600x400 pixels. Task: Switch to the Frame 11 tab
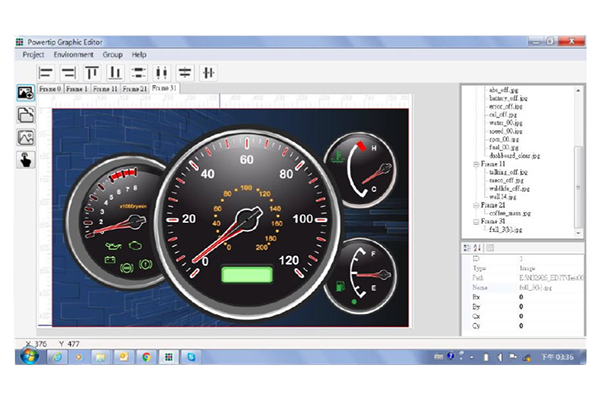point(105,89)
